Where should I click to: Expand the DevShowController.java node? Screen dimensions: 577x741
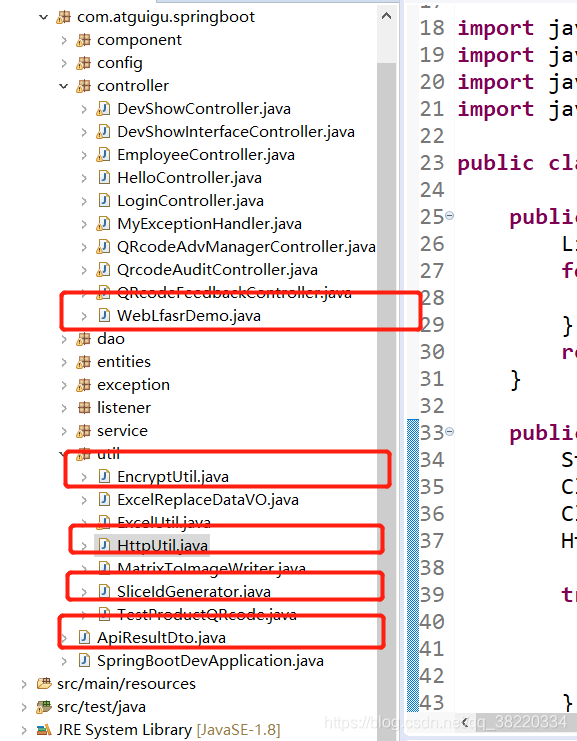pos(84,110)
